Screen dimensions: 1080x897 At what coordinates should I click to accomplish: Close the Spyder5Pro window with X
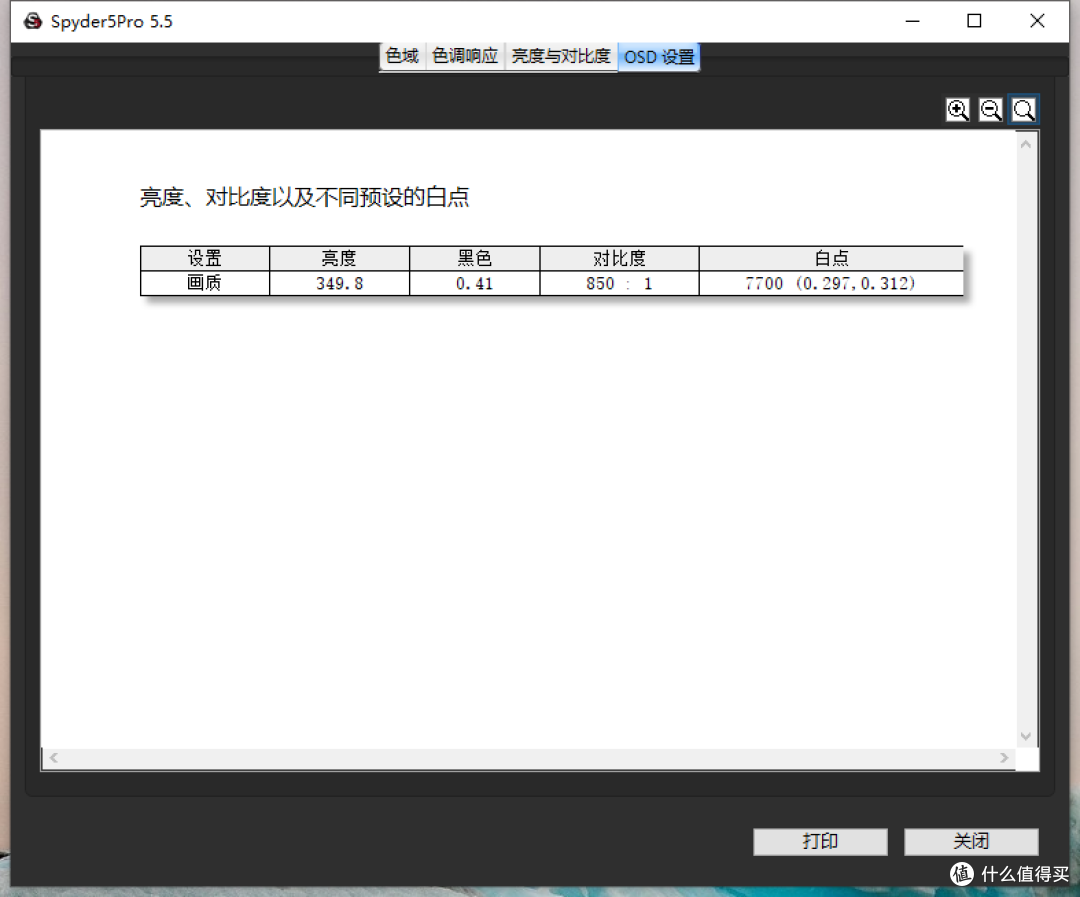pyautogui.click(x=1037, y=21)
